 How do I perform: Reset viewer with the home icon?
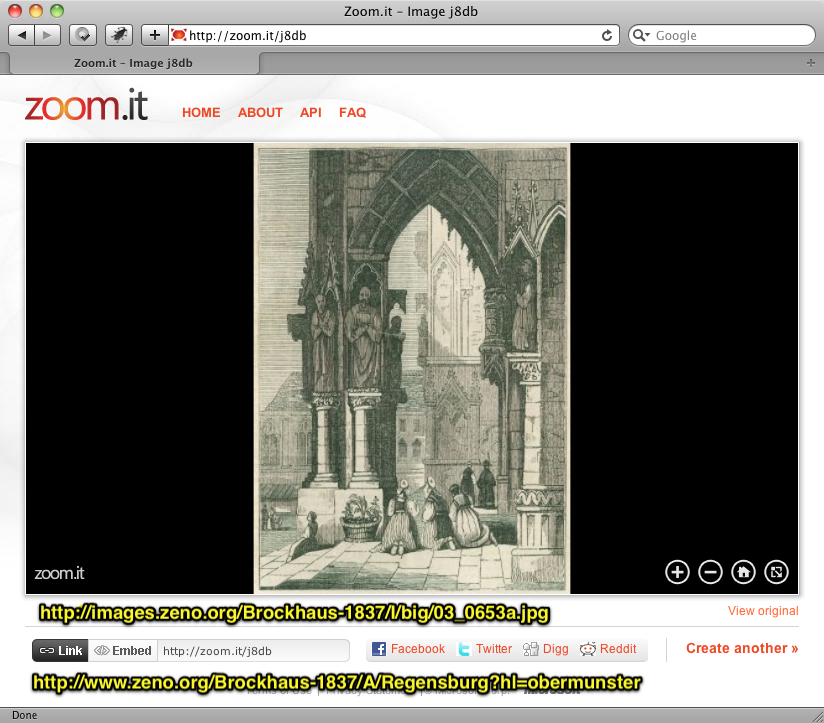744,572
